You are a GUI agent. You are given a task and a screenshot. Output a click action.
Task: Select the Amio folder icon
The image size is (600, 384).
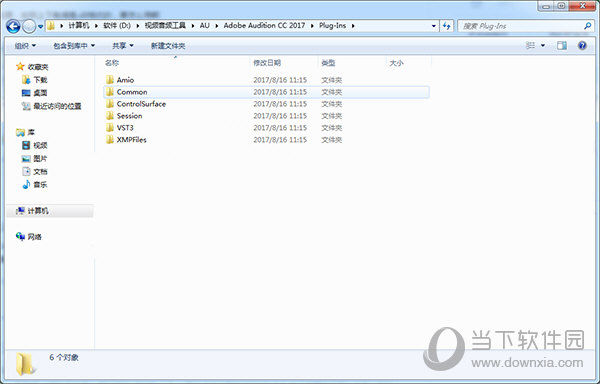[x=110, y=80]
